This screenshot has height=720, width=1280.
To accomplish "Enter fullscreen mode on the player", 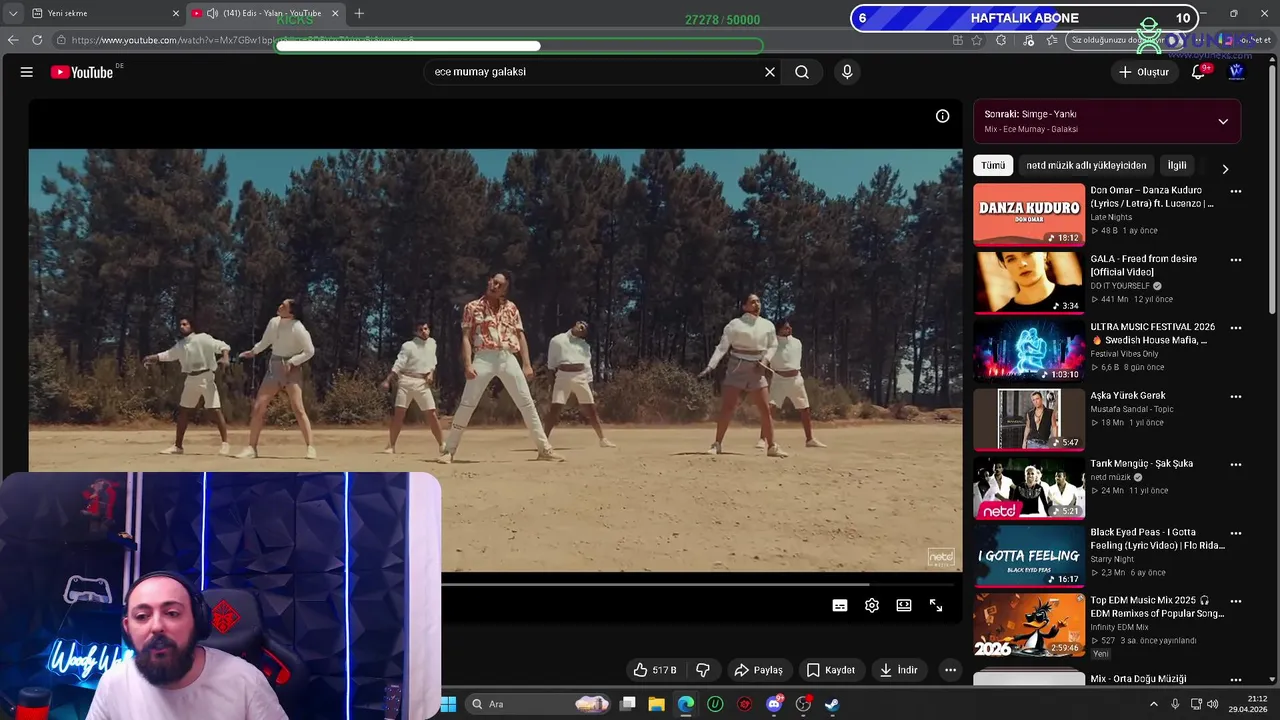I will pyautogui.click(x=936, y=605).
